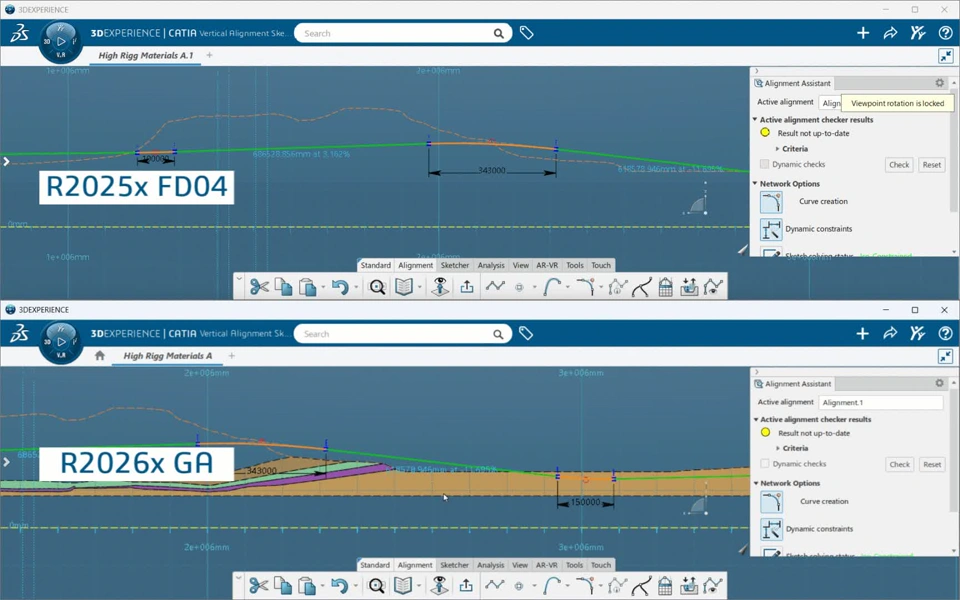Switch to Standard tab in top window
The height and width of the screenshot is (600, 960).
pyautogui.click(x=375, y=265)
